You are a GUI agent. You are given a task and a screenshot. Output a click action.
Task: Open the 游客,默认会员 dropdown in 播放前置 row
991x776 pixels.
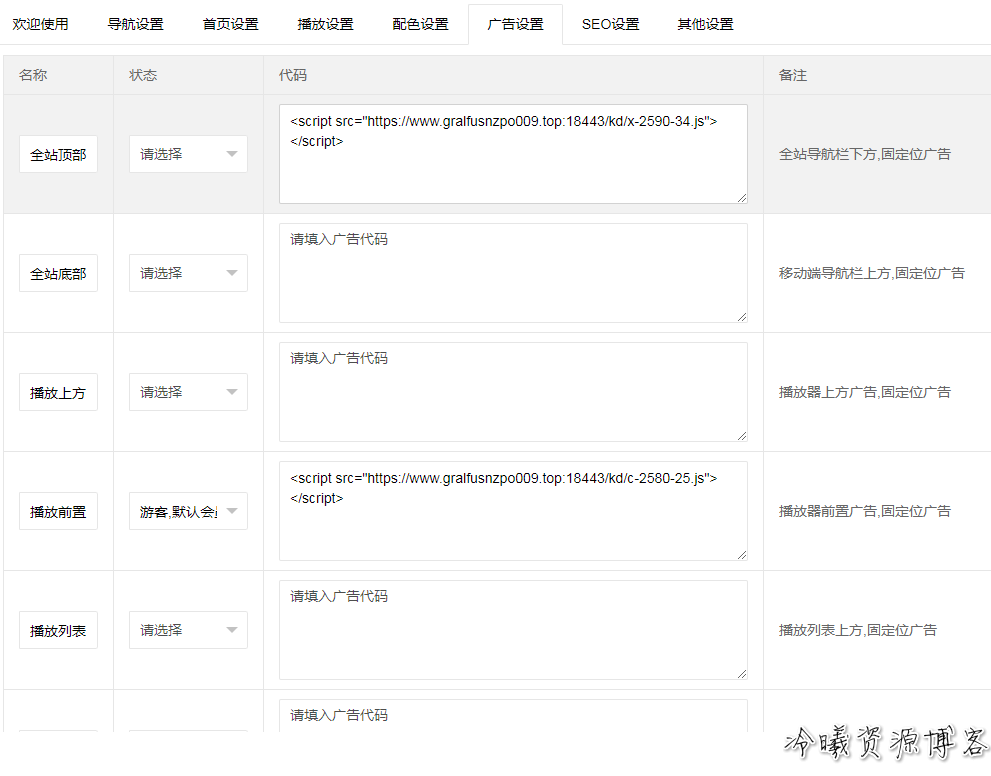click(x=188, y=511)
